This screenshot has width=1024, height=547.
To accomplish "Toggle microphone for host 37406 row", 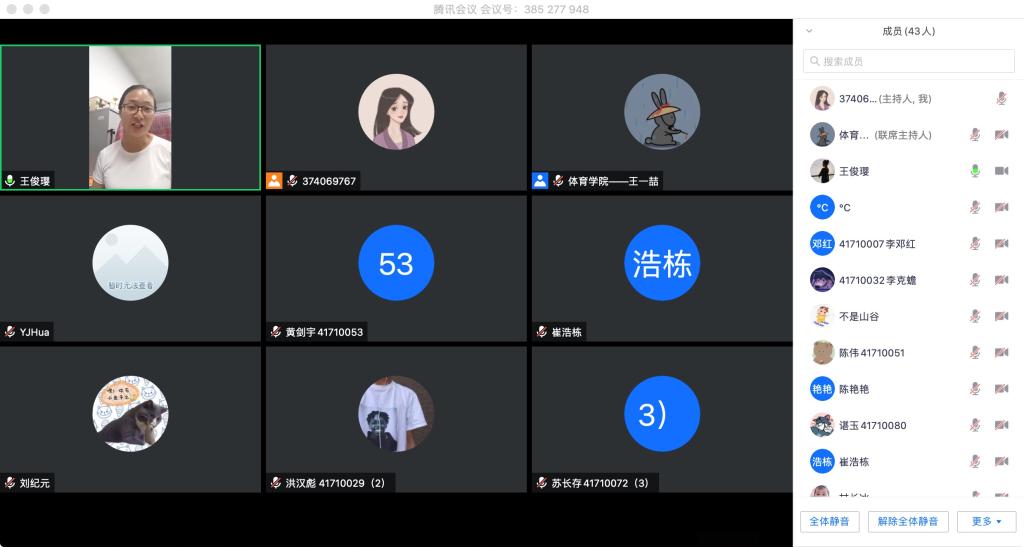I will click(1001, 99).
